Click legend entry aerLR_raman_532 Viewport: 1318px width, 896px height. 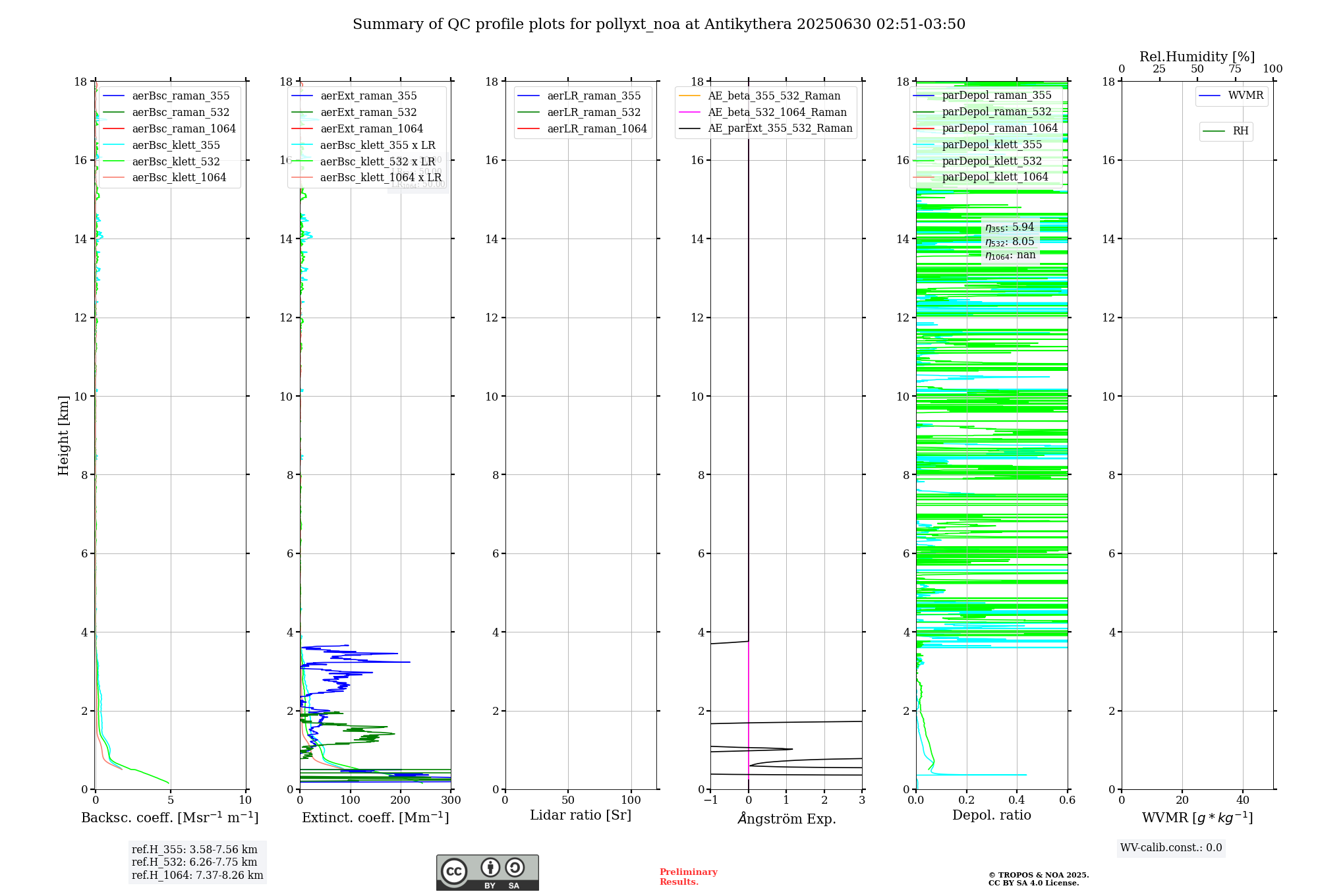click(594, 113)
